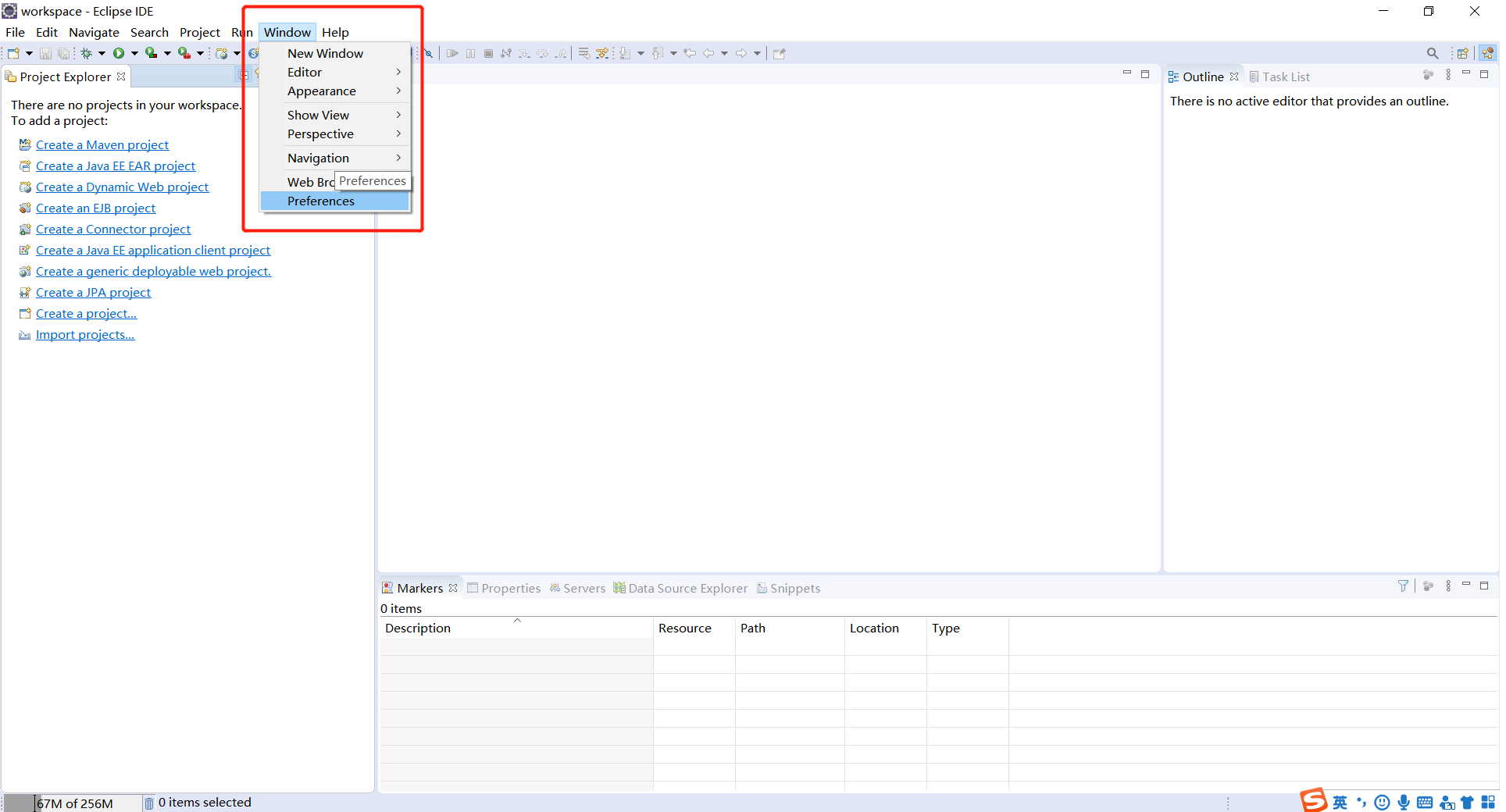Viewport: 1506px width, 812px height.
Task: Click the Suspend toolbar icon
Action: point(470,53)
